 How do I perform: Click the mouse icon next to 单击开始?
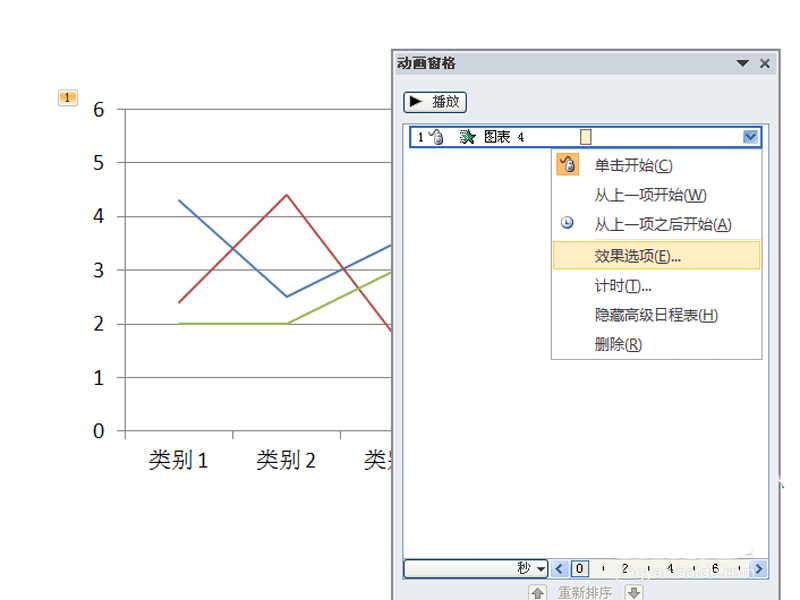(x=567, y=165)
